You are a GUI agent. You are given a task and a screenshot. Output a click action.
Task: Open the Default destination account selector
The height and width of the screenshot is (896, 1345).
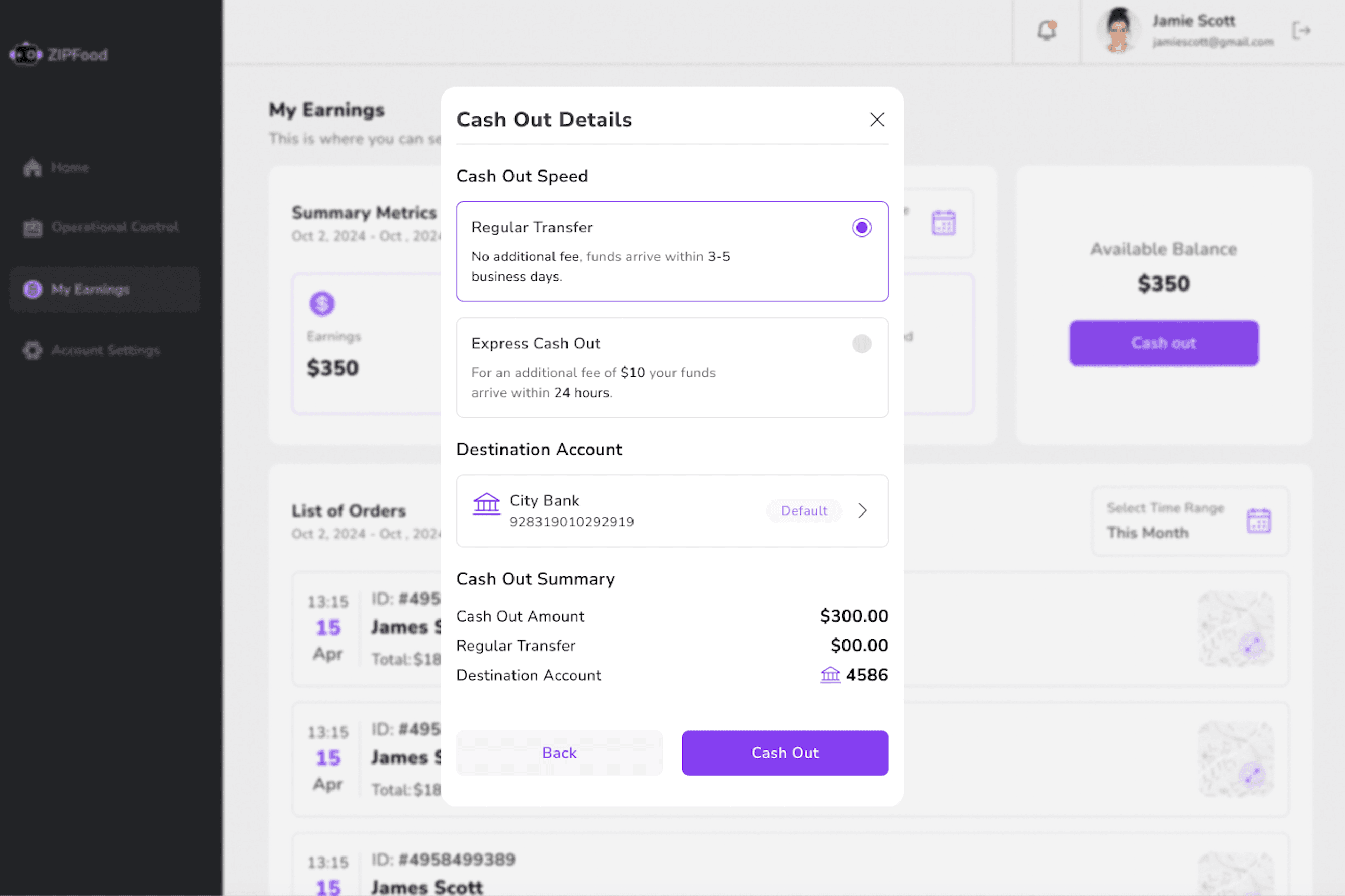[803, 510]
